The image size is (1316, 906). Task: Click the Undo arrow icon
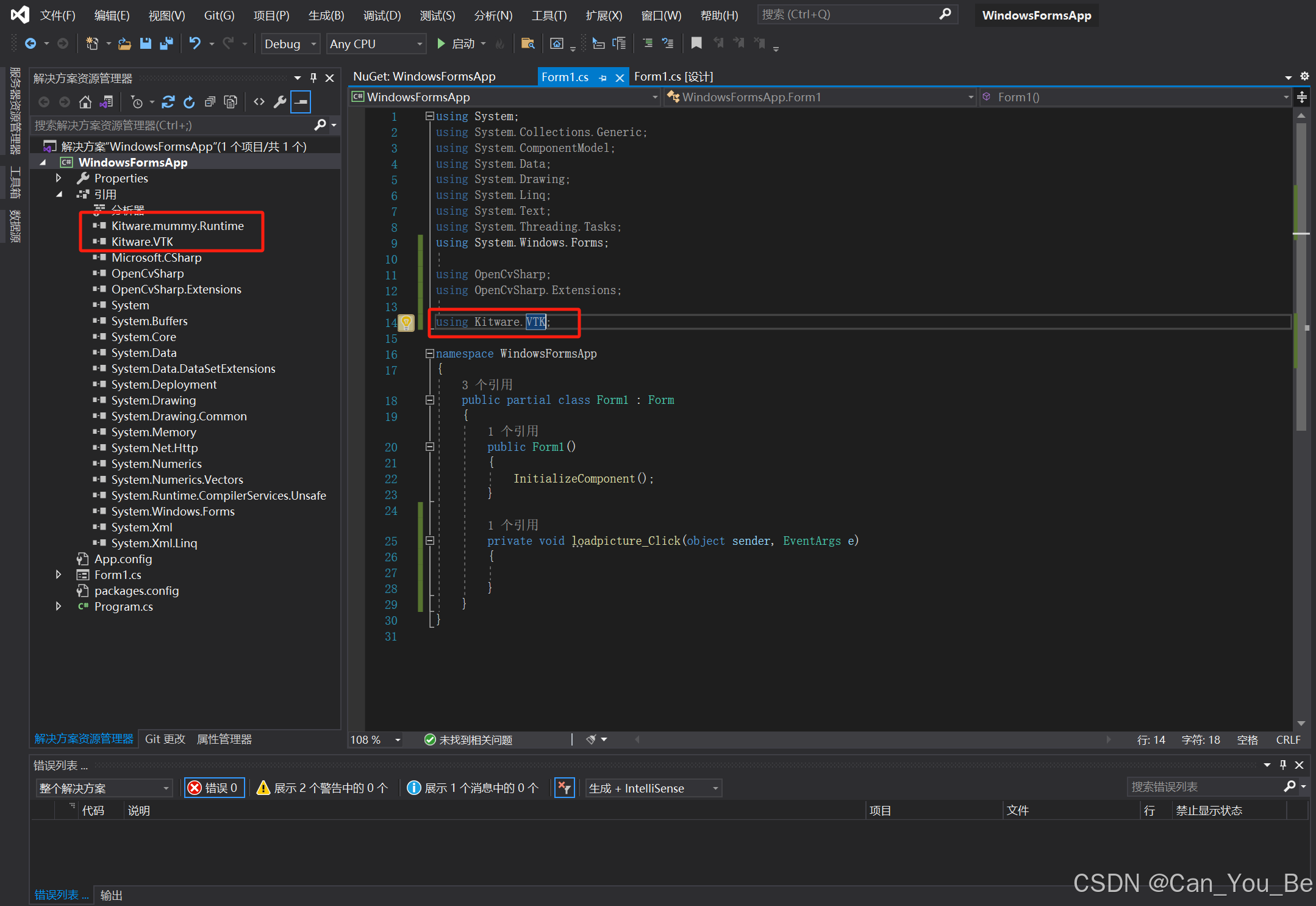195,43
